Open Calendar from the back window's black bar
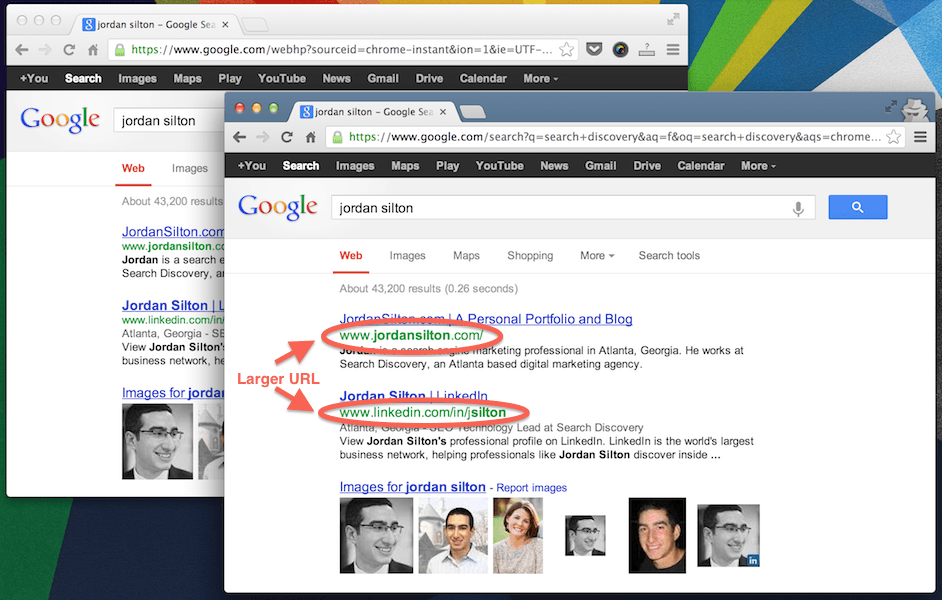The height and width of the screenshot is (600, 942). (x=483, y=79)
